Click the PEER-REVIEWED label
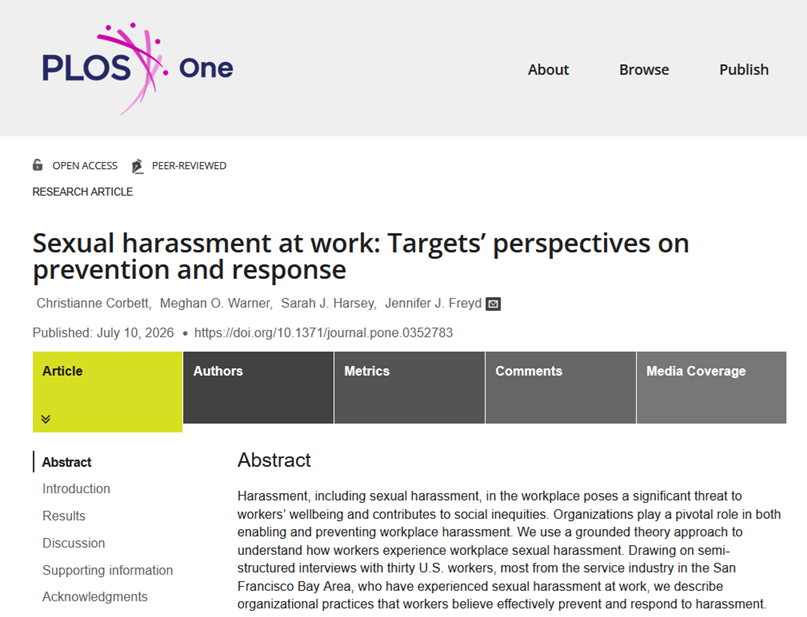 189,166
